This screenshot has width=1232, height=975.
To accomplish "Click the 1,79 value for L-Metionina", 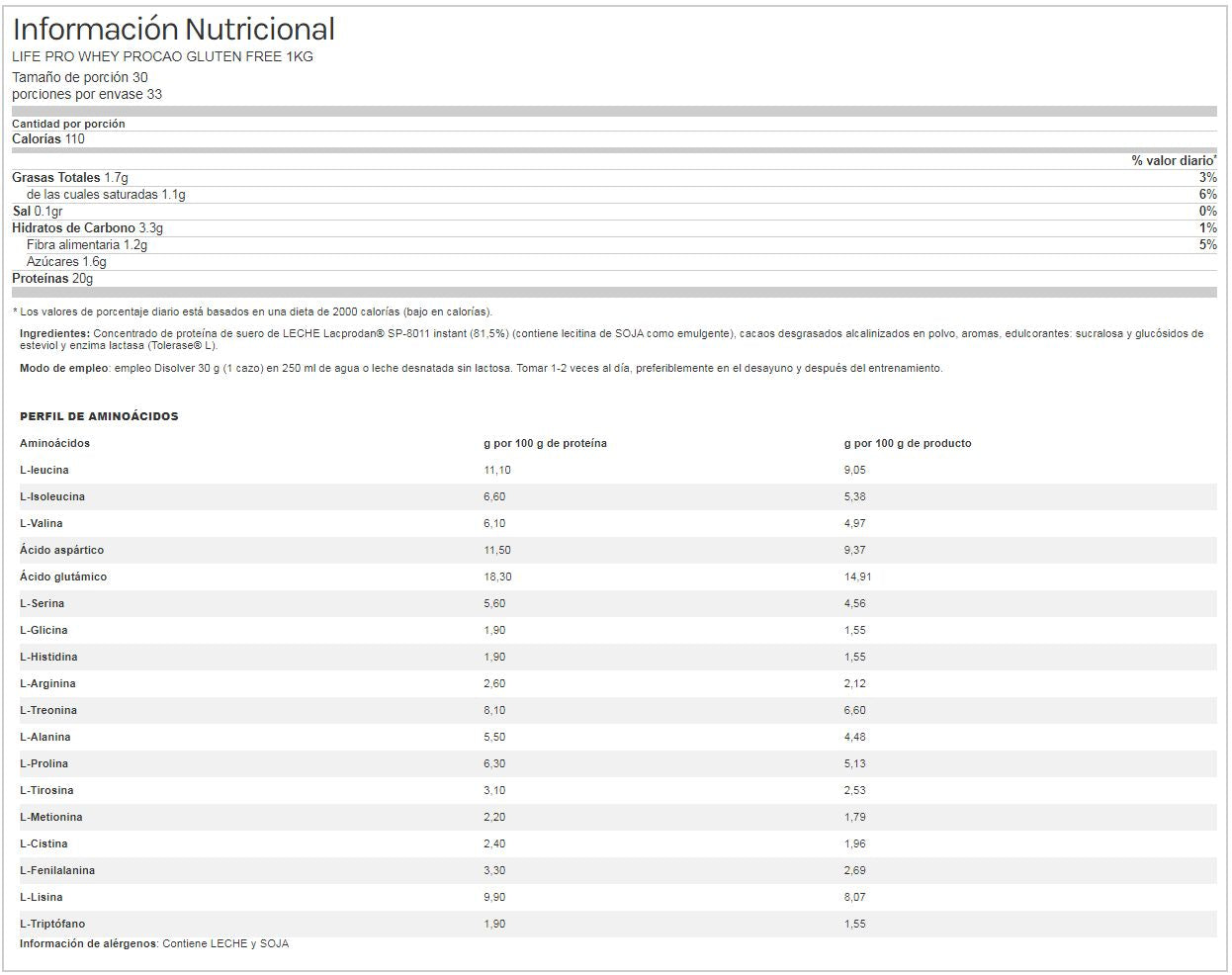I will pos(855,817).
